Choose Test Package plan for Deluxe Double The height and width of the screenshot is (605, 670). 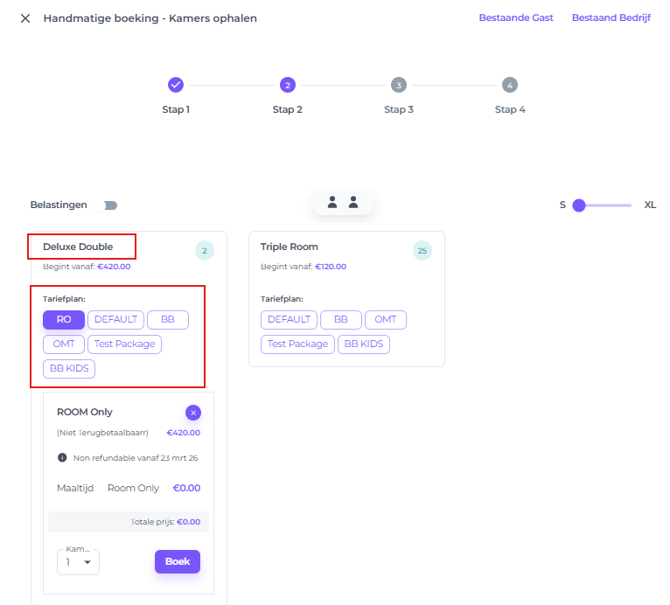click(125, 344)
